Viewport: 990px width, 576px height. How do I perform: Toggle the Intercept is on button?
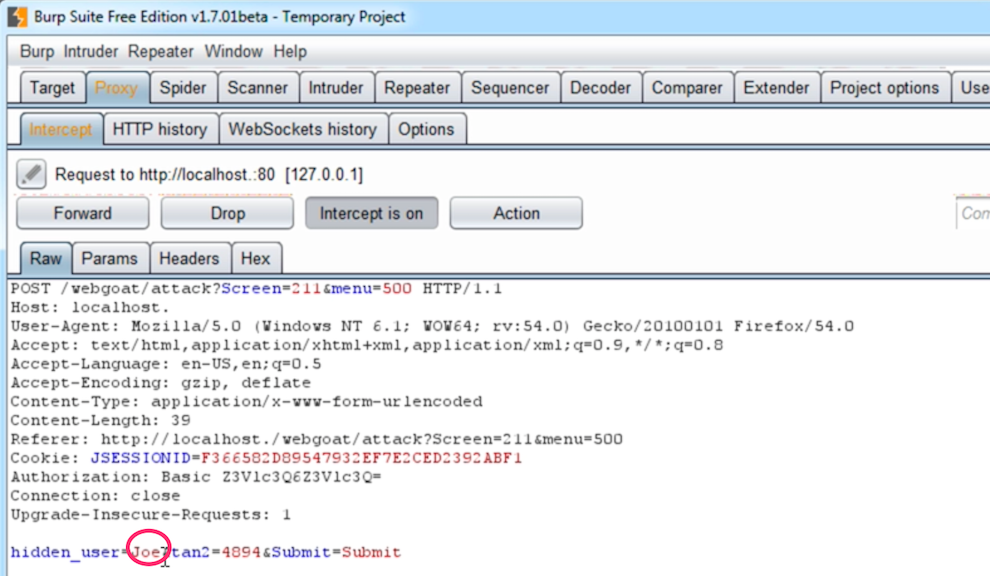coord(371,213)
